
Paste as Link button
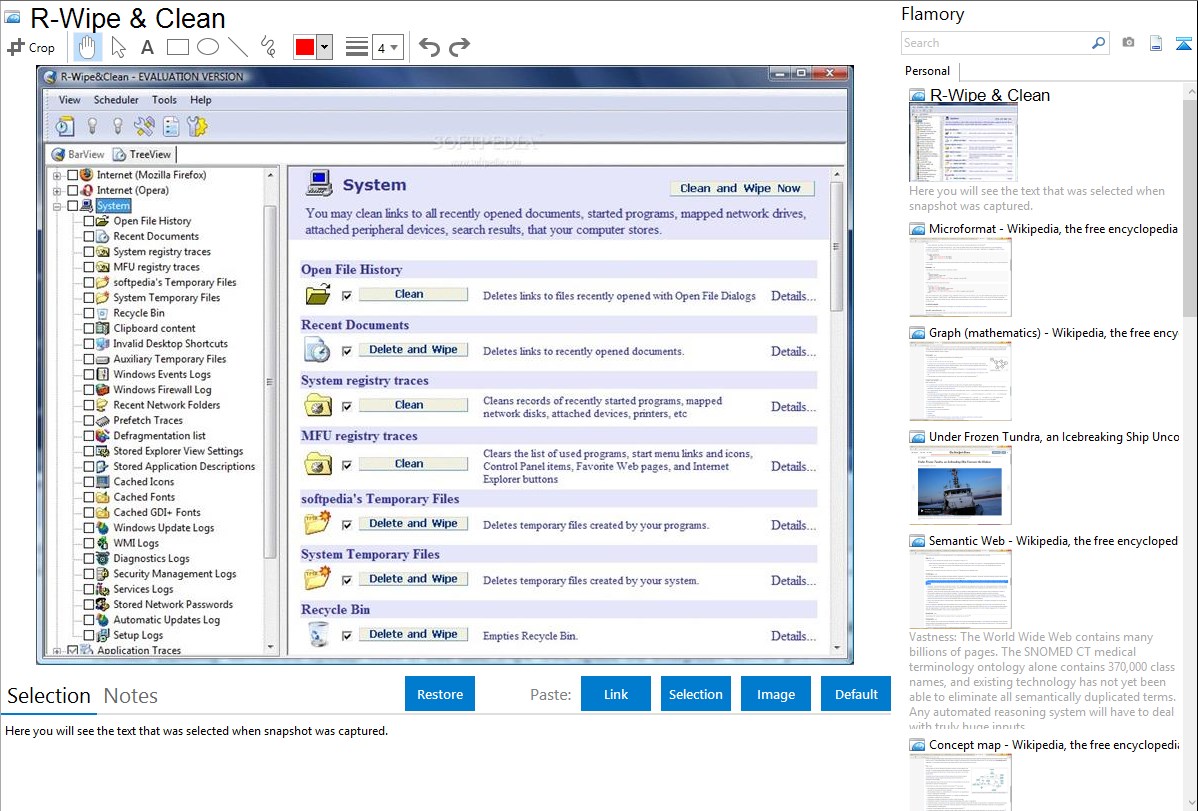click(x=616, y=694)
